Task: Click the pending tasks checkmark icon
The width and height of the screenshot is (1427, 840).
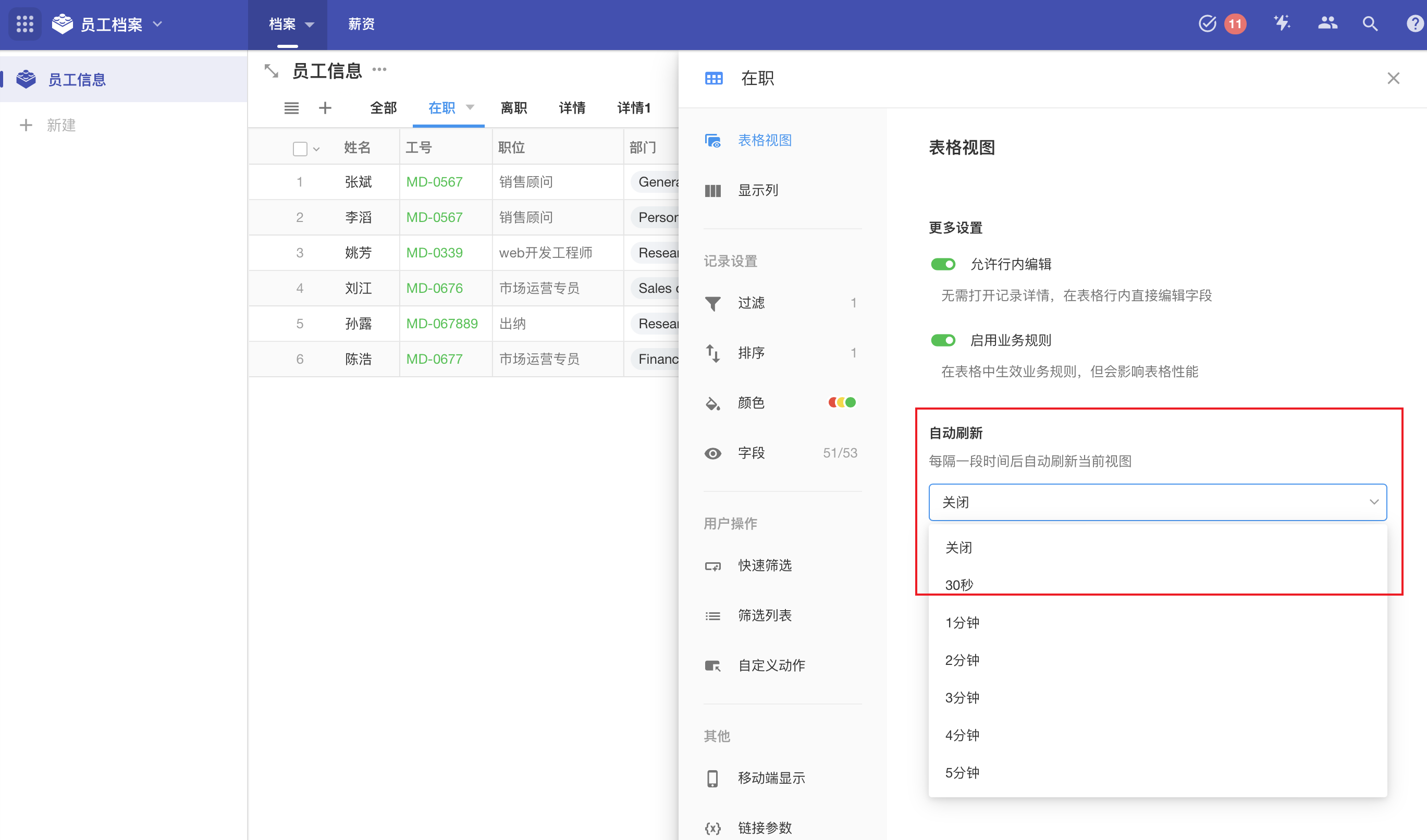Action: point(1207,24)
